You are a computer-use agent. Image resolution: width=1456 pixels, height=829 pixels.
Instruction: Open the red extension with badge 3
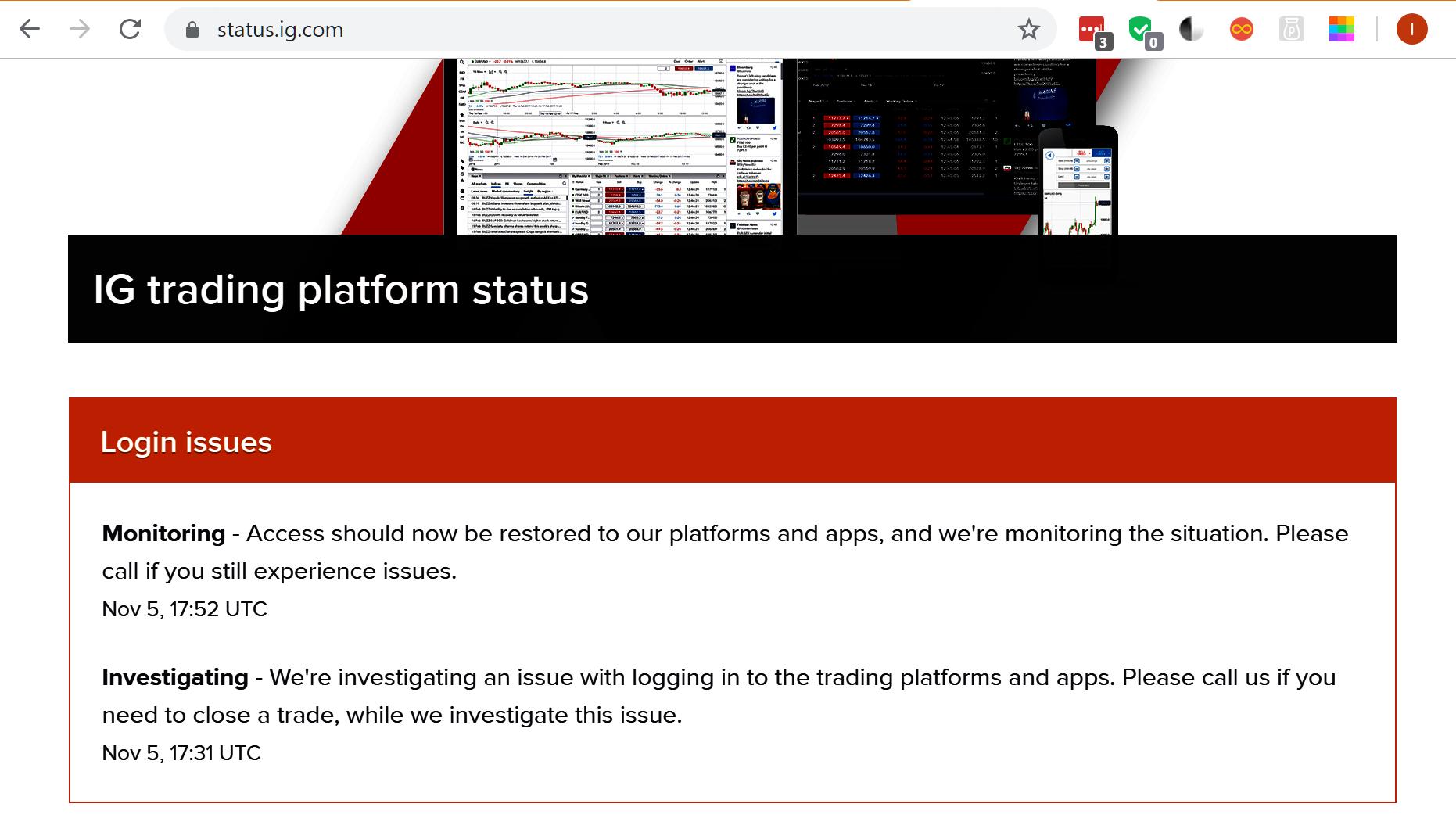coord(1093,31)
